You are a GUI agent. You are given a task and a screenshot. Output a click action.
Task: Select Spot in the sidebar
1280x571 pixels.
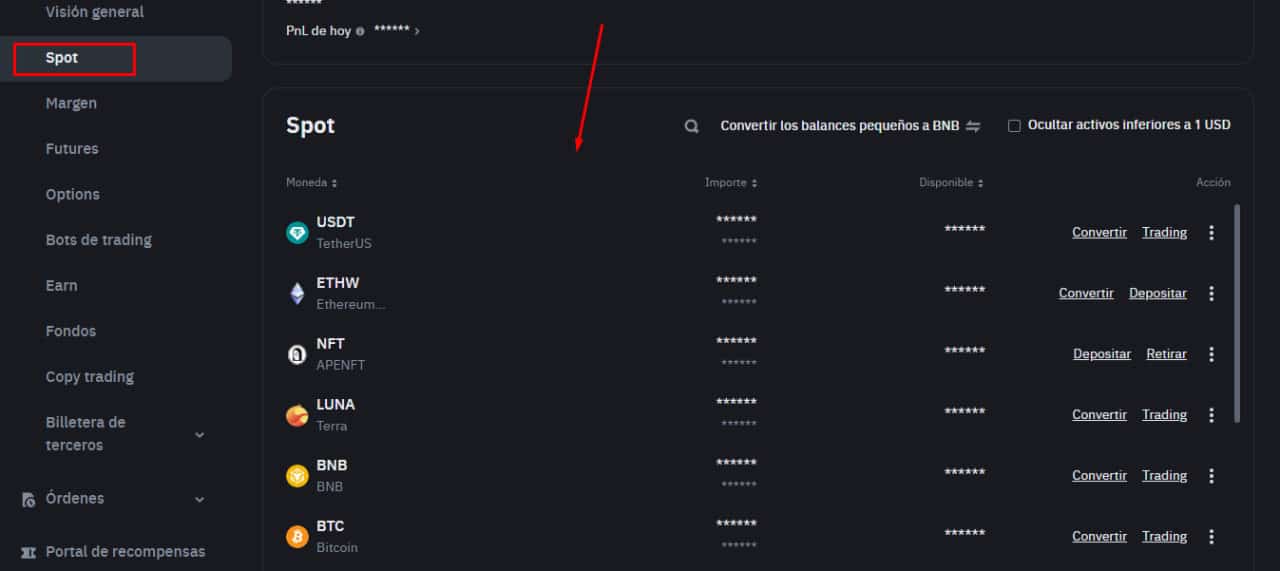116,58
